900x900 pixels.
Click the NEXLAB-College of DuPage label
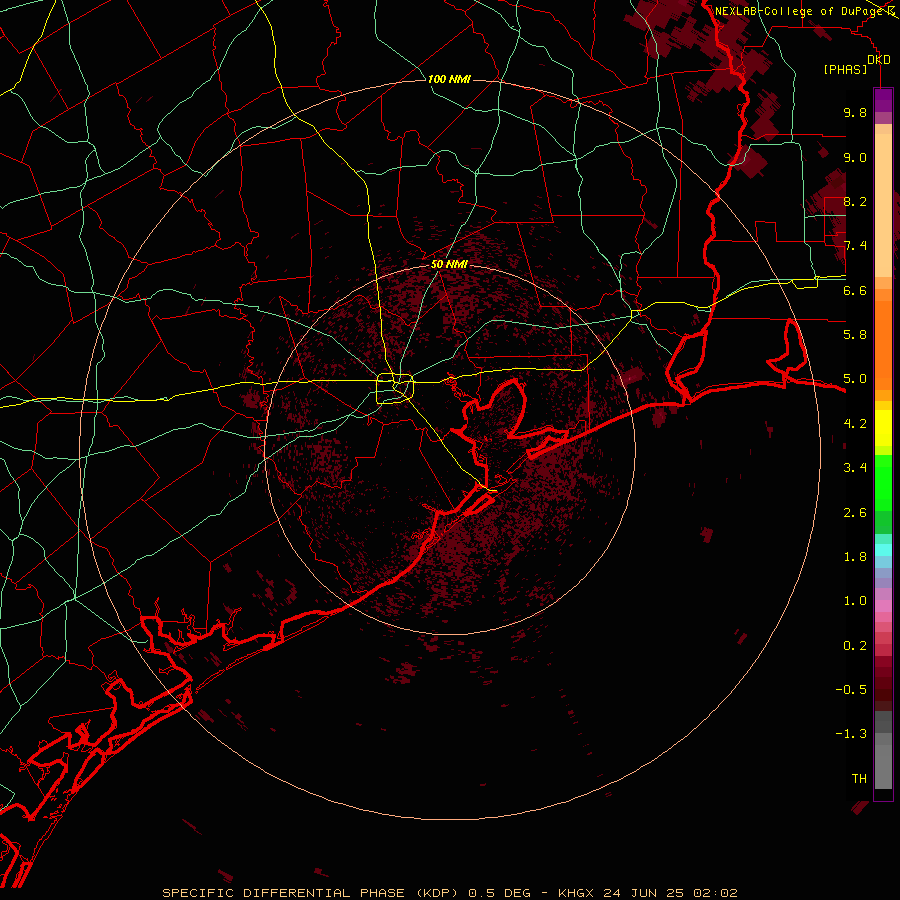point(798,11)
